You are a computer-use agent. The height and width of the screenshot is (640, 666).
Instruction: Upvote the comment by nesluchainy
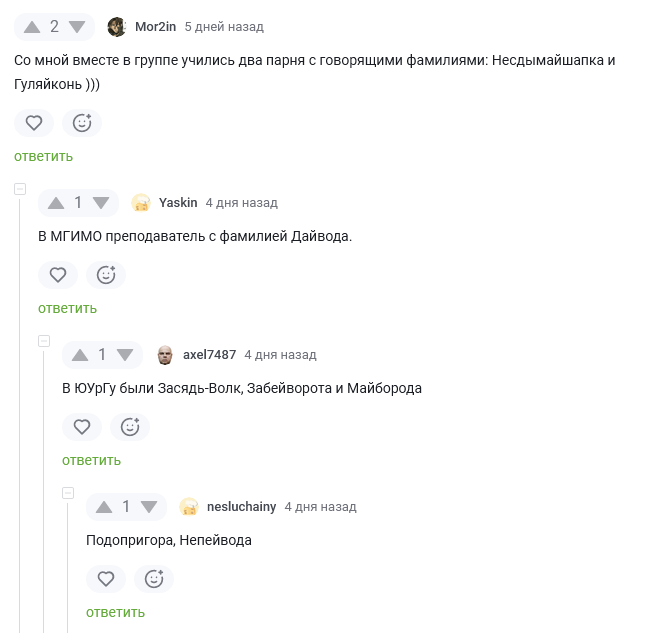[x=105, y=507]
